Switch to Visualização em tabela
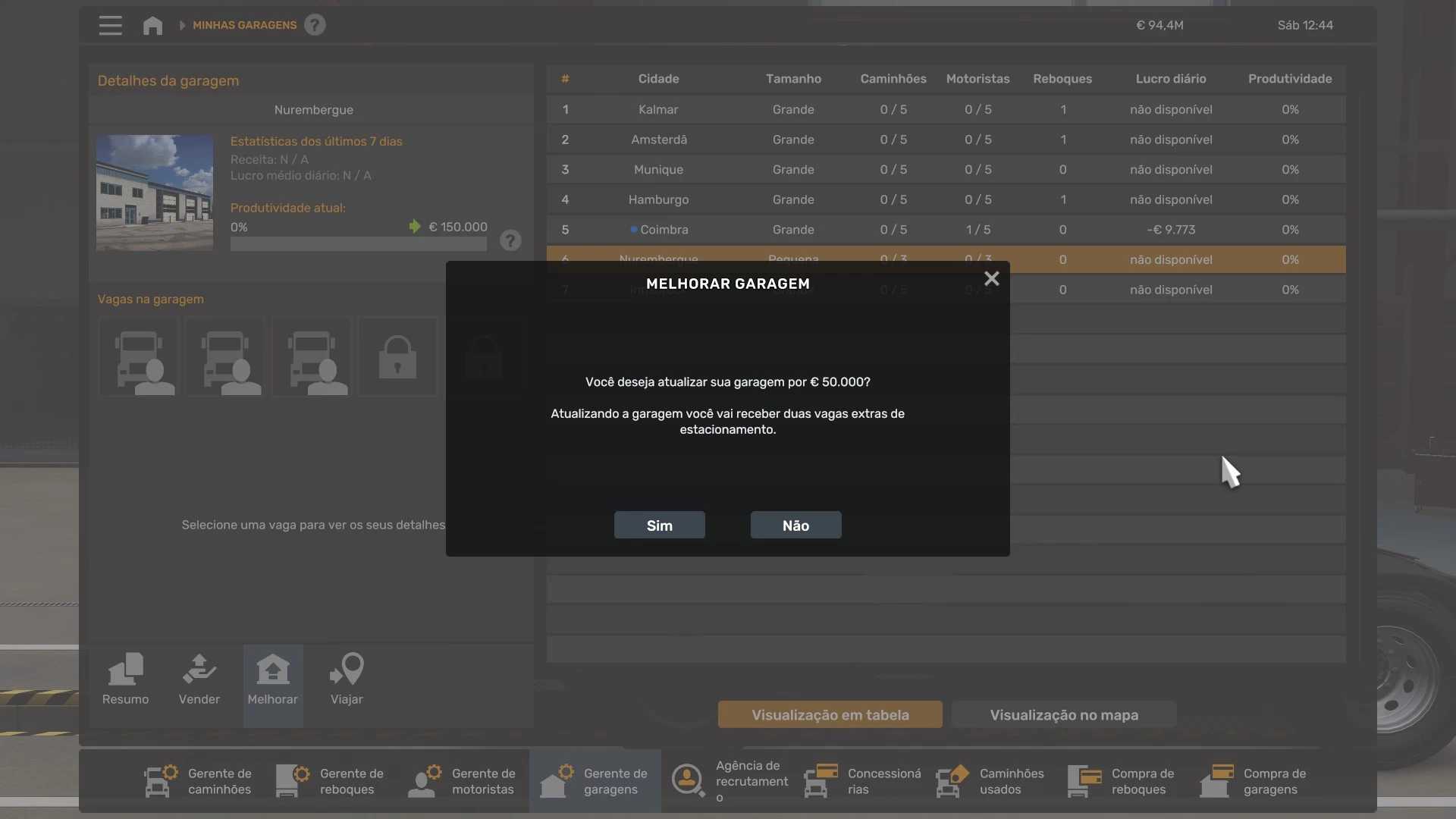1456x819 pixels. pyautogui.click(x=830, y=715)
